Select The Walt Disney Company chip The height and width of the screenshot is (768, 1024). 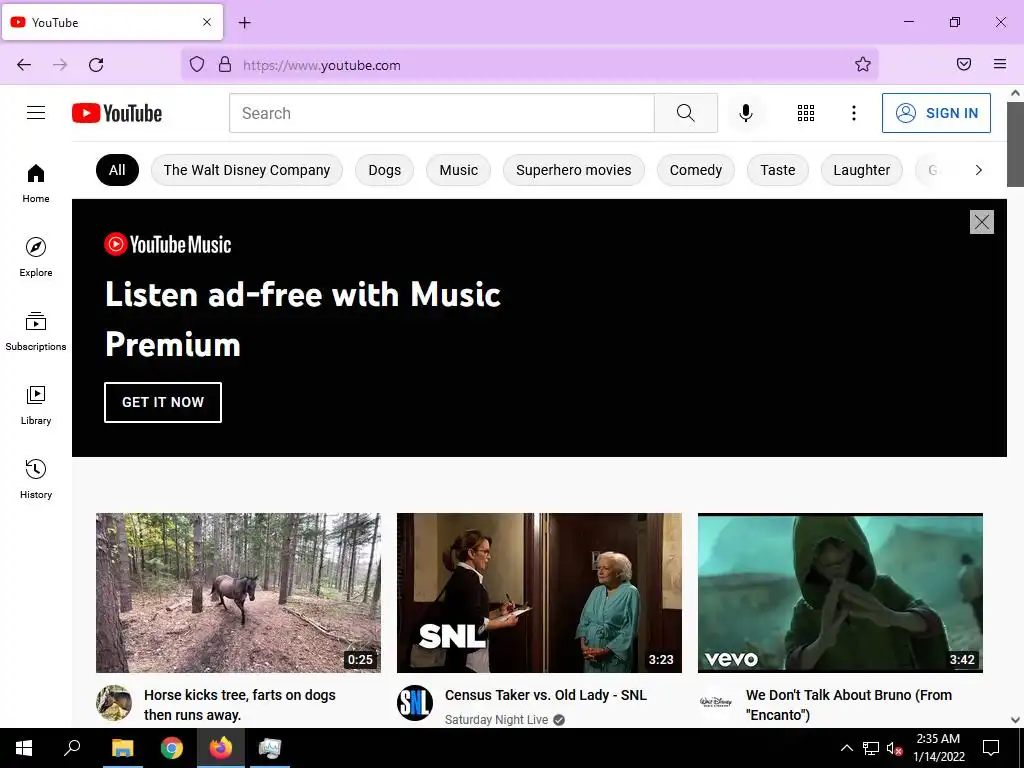[x=247, y=170]
